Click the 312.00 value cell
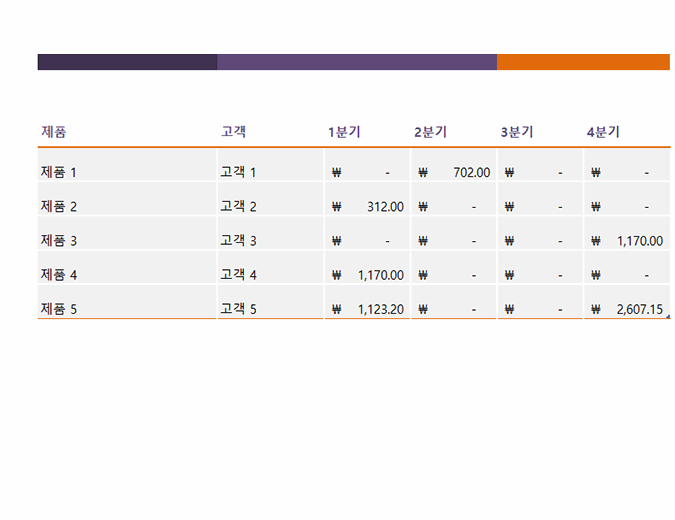Viewport: 675px width, 520px height. click(385, 207)
